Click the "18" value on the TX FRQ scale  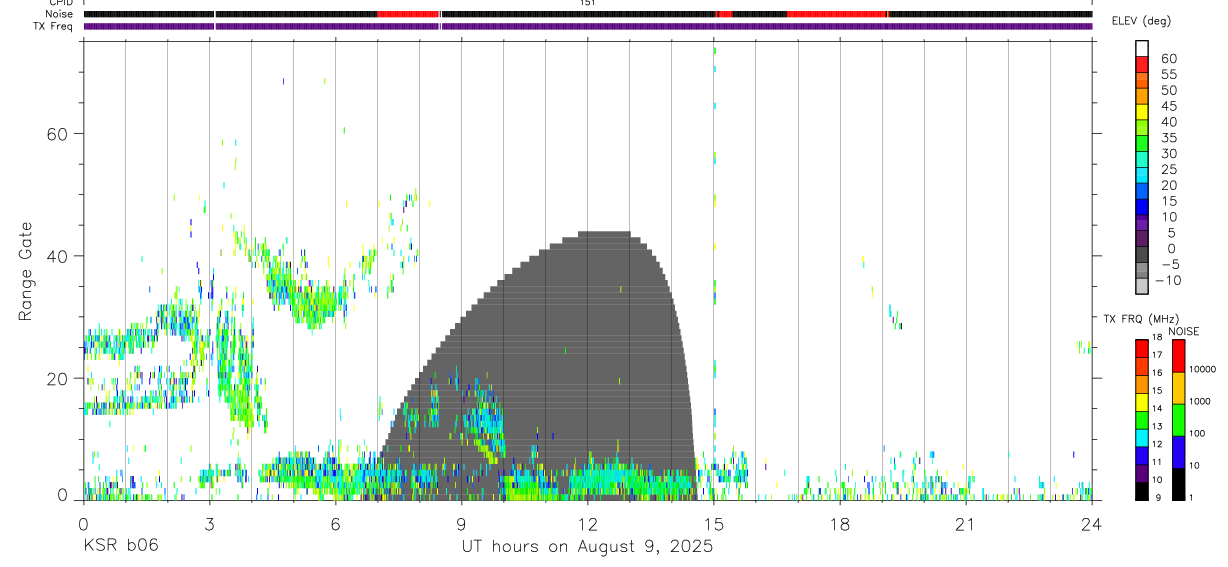pos(1157,337)
